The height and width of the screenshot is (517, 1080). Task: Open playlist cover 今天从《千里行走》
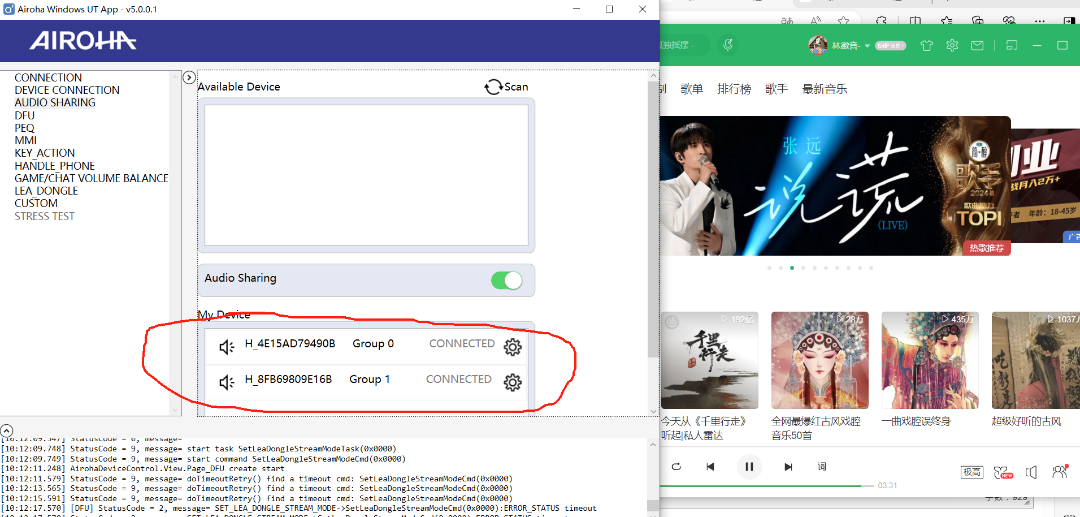click(x=709, y=360)
